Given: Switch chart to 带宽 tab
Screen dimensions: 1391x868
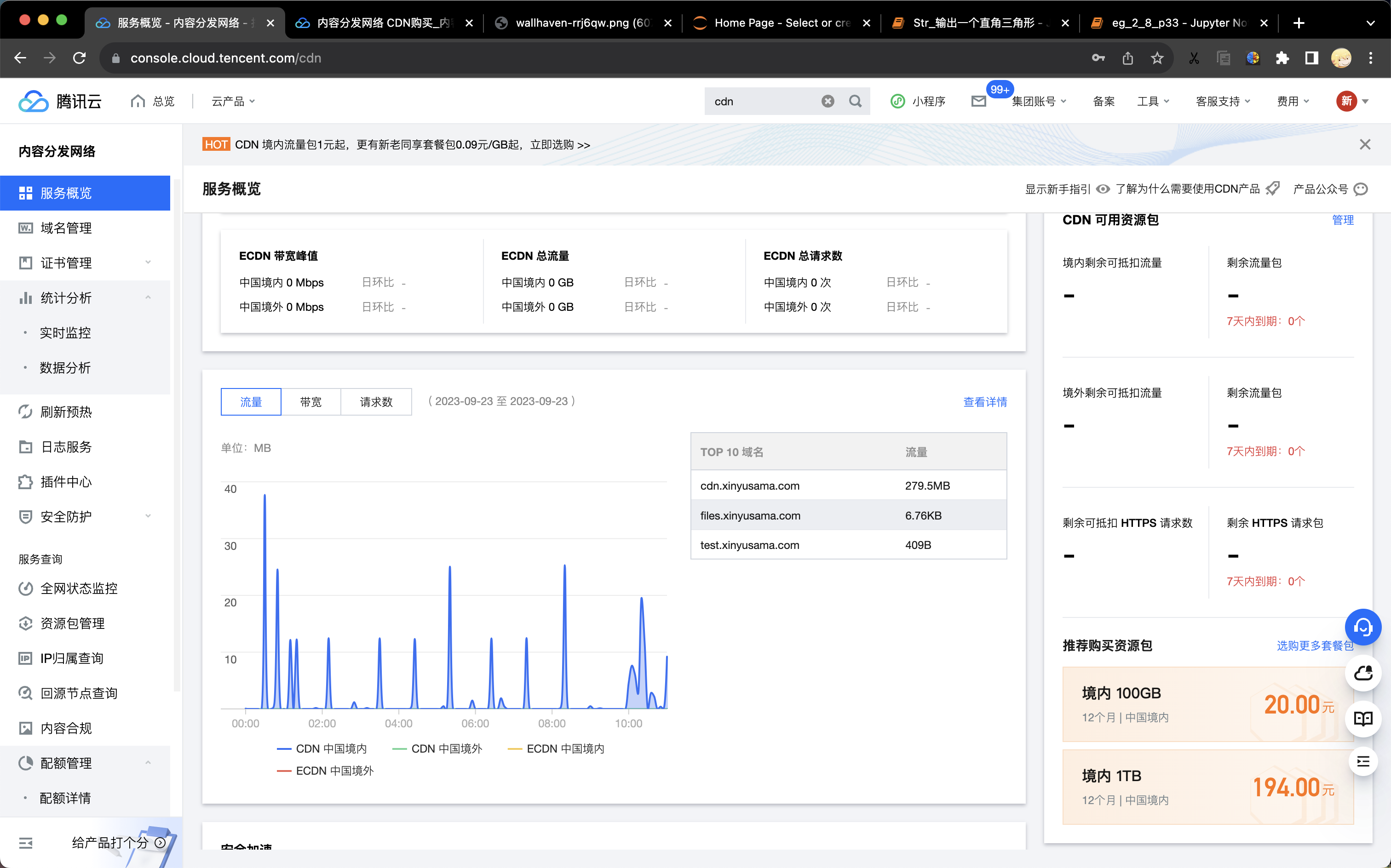Looking at the screenshot, I should (x=310, y=402).
